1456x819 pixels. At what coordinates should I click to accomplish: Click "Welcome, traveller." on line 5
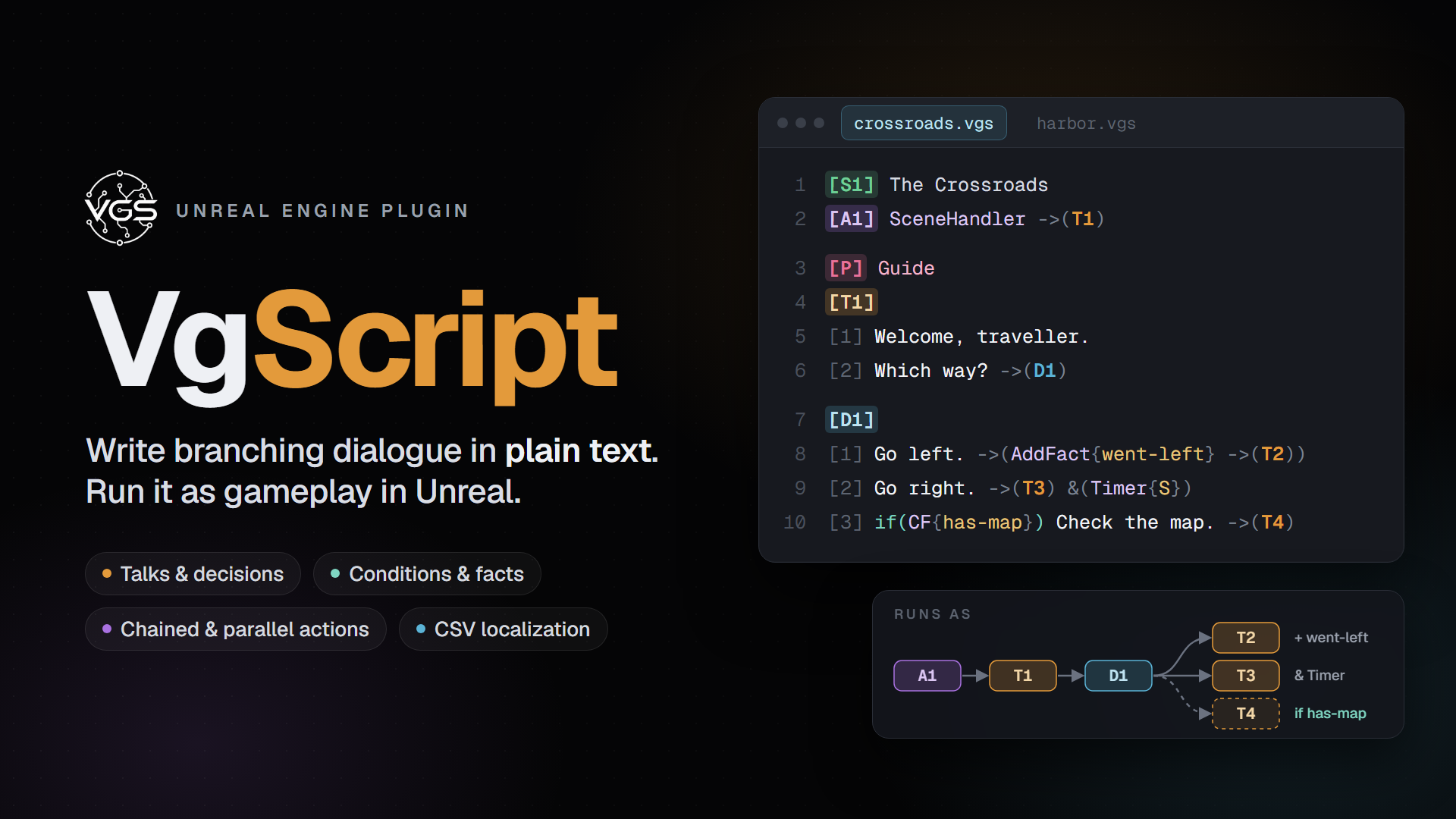(x=981, y=336)
